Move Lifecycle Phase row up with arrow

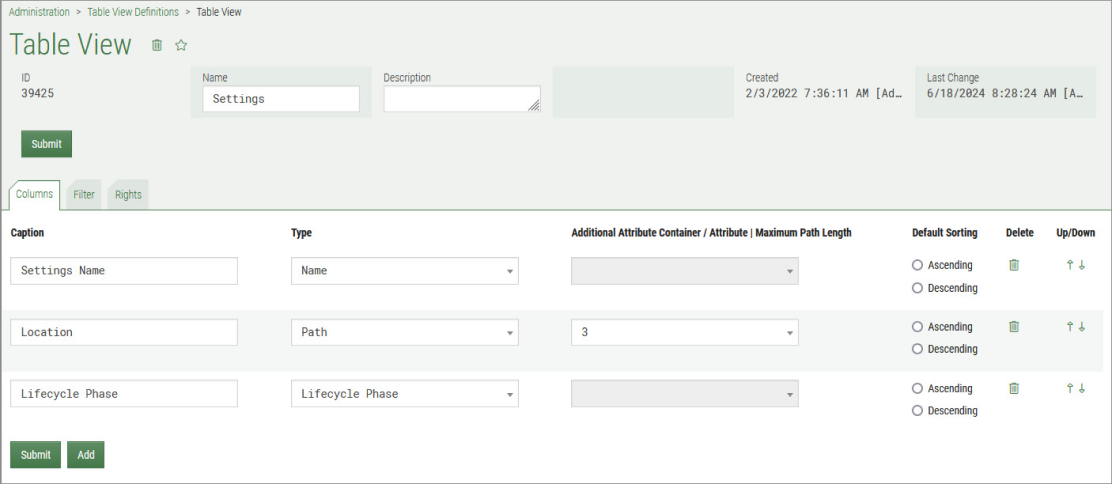click(x=1070, y=388)
